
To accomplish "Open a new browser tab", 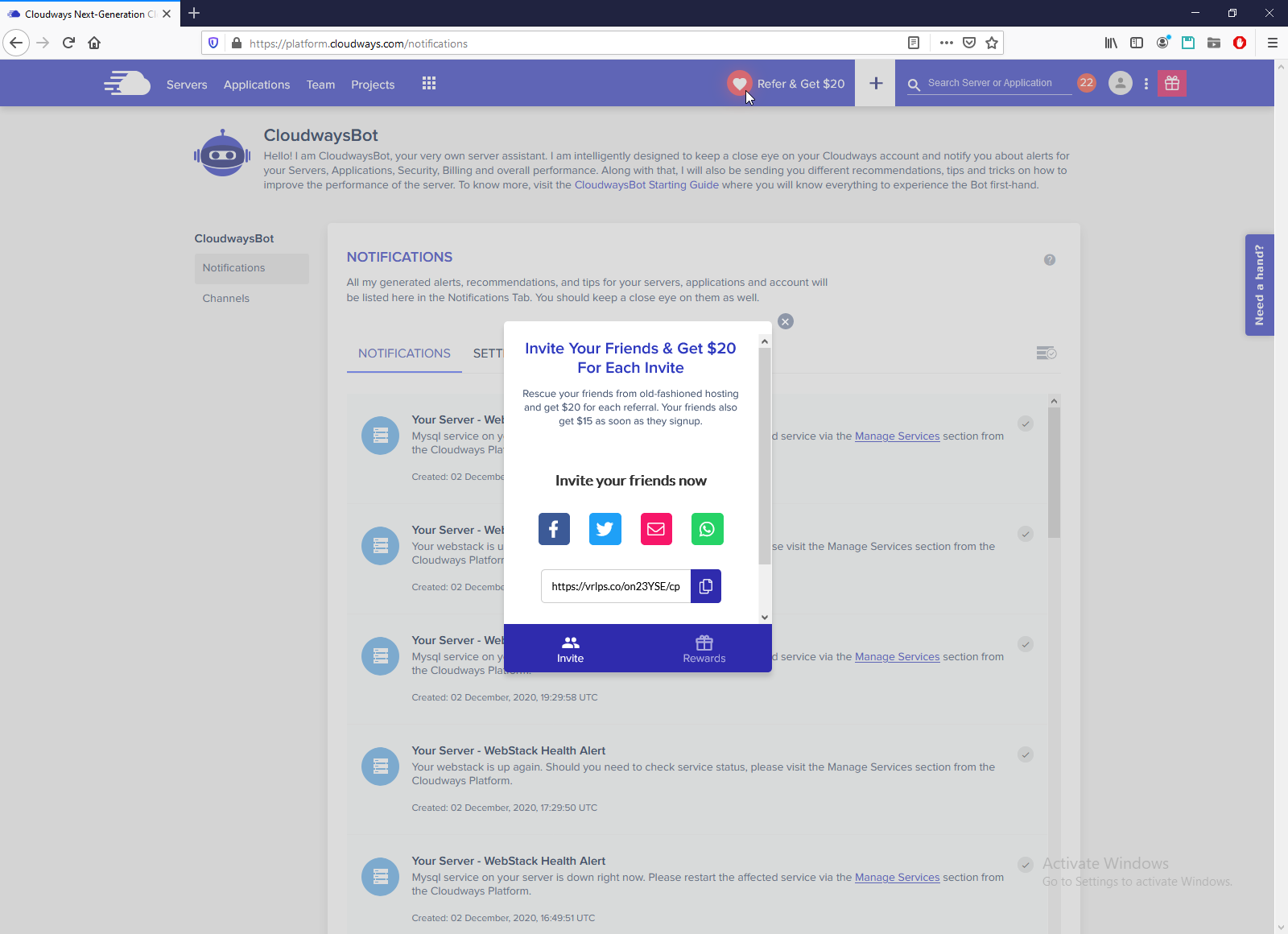I will (194, 13).
